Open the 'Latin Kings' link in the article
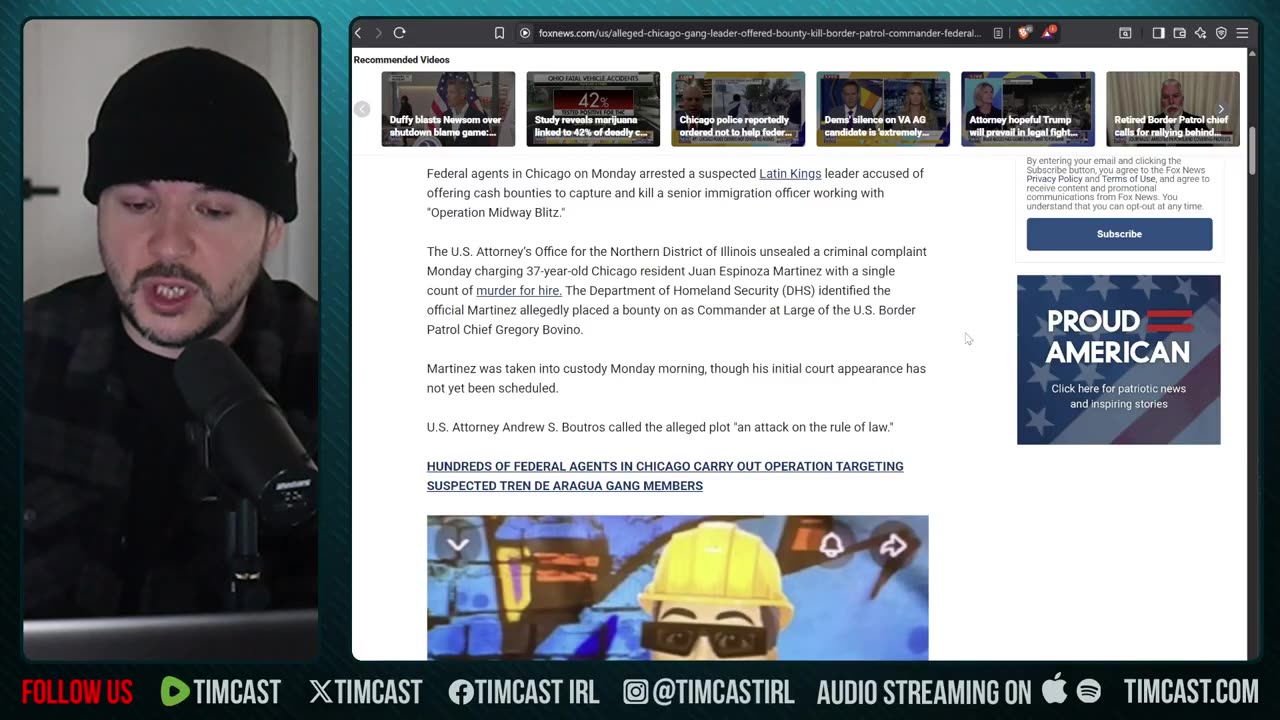1280x720 pixels. [x=790, y=174]
